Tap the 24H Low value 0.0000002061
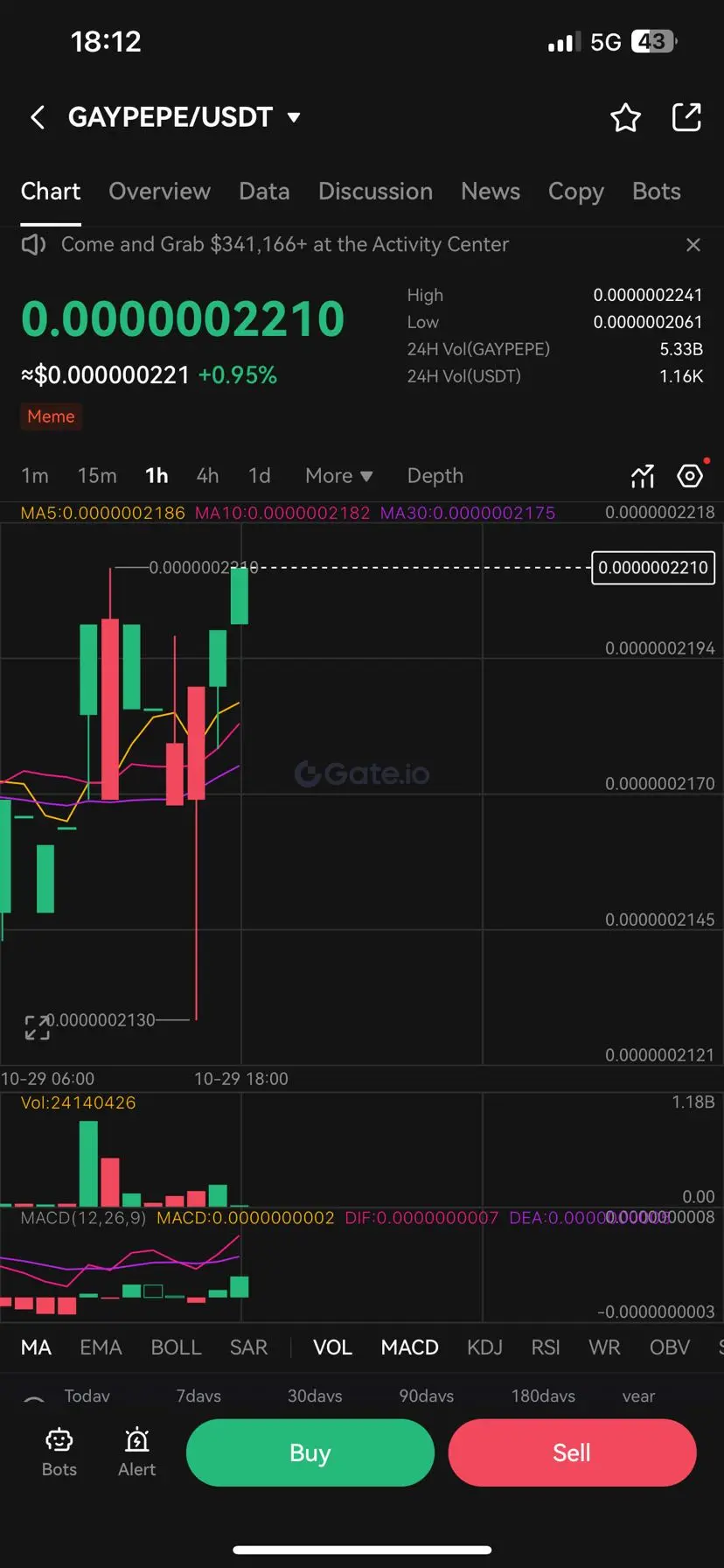 click(648, 322)
